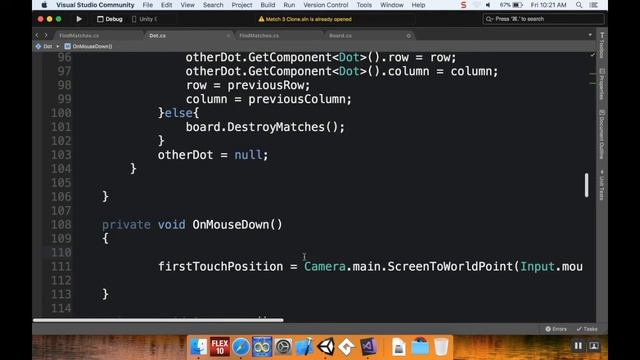Open the document file in the dock
The width and height of the screenshot is (640, 360).
pos(398,347)
